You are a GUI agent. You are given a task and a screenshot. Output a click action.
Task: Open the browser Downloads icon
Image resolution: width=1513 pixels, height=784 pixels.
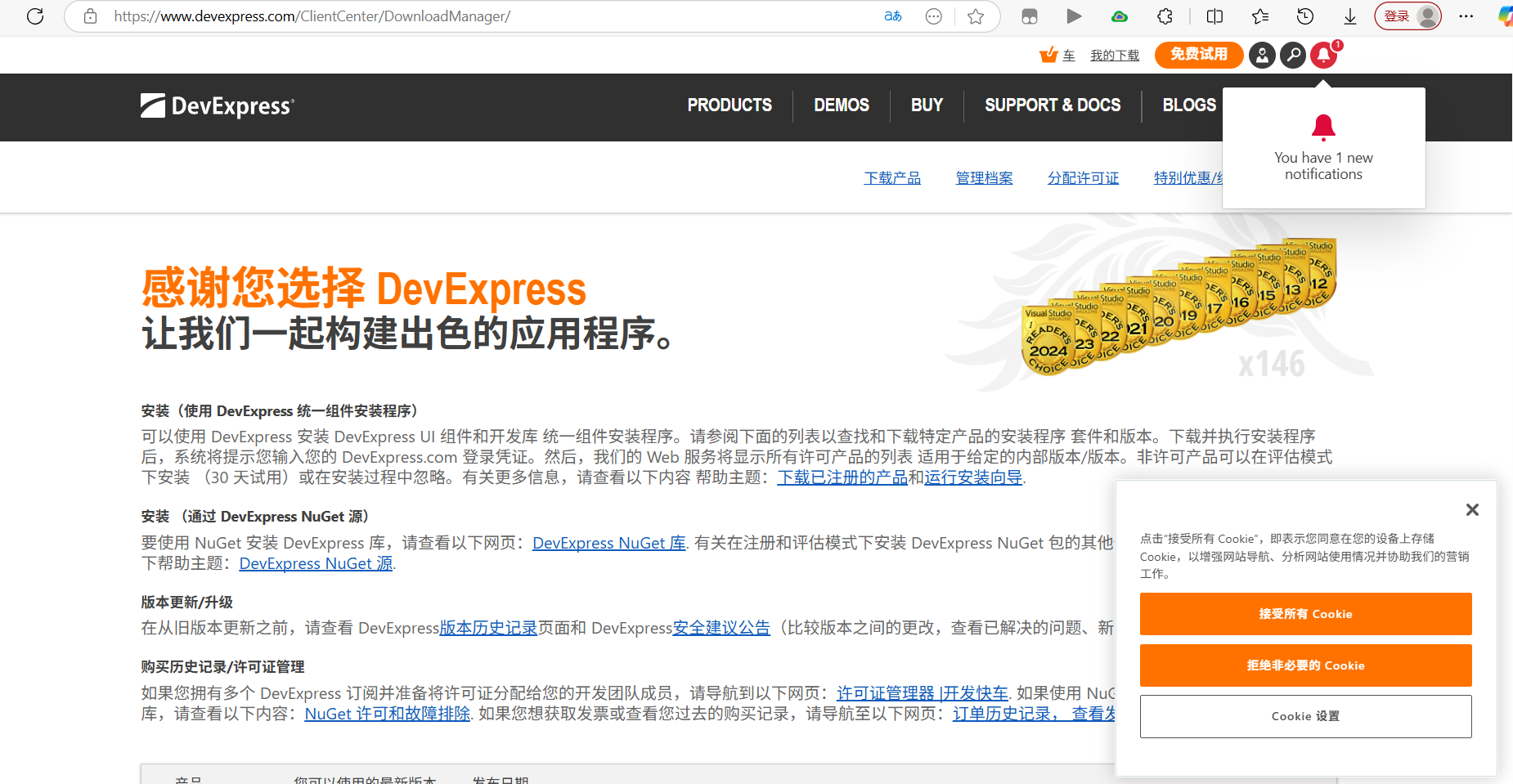coord(1349,16)
